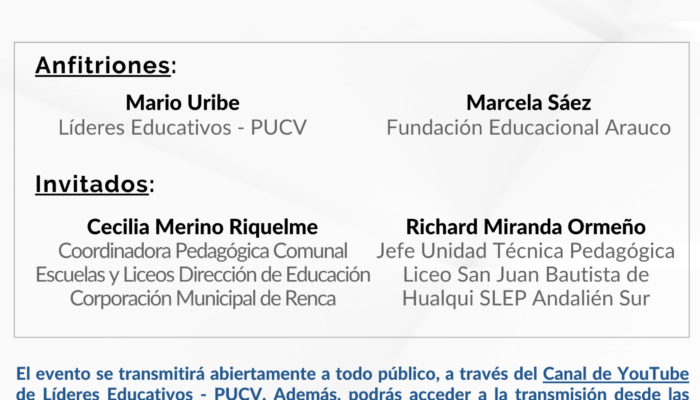
Task: Click the 'Liceo San Juan Bautista de' line
Action: (x=525, y=275)
